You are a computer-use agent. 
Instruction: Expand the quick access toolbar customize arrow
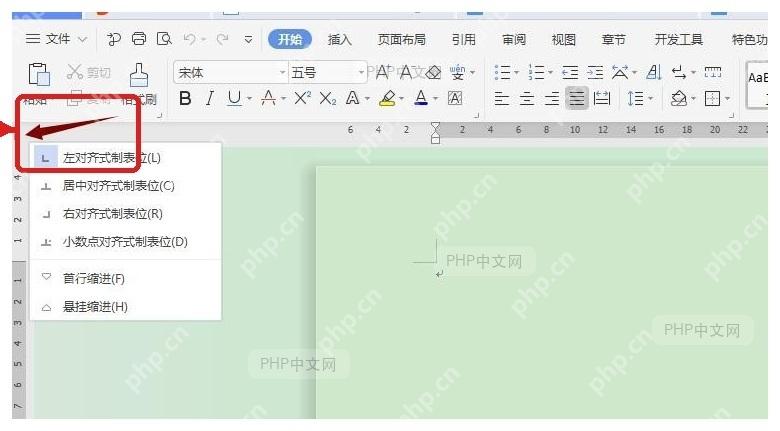248,39
